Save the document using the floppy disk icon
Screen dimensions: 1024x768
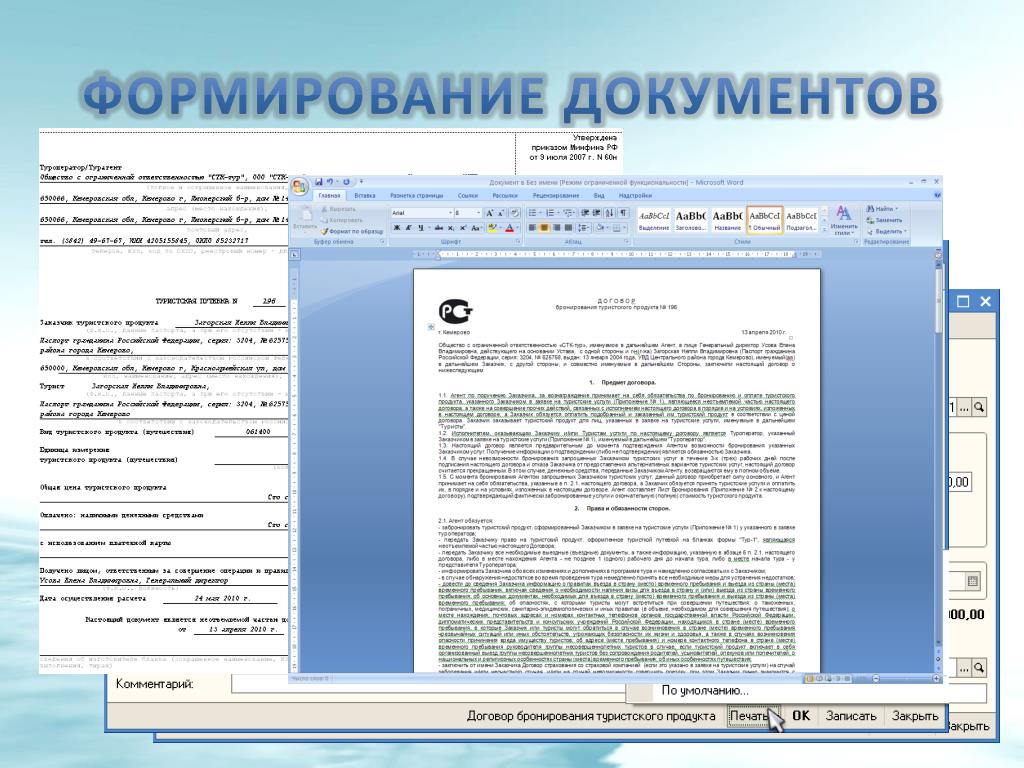tap(319, 182)
